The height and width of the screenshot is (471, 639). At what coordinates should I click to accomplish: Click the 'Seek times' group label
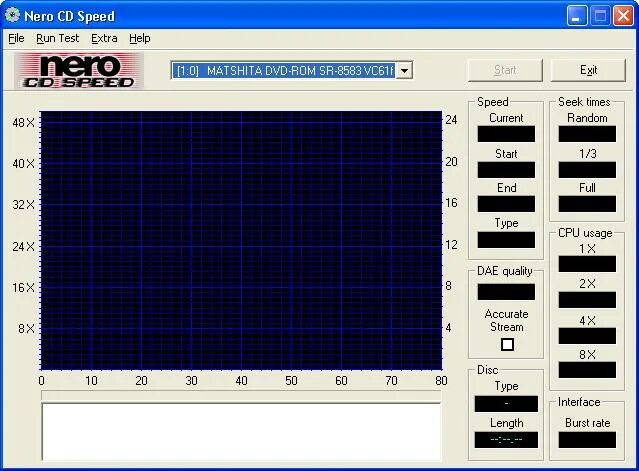(x=584, y=102)
